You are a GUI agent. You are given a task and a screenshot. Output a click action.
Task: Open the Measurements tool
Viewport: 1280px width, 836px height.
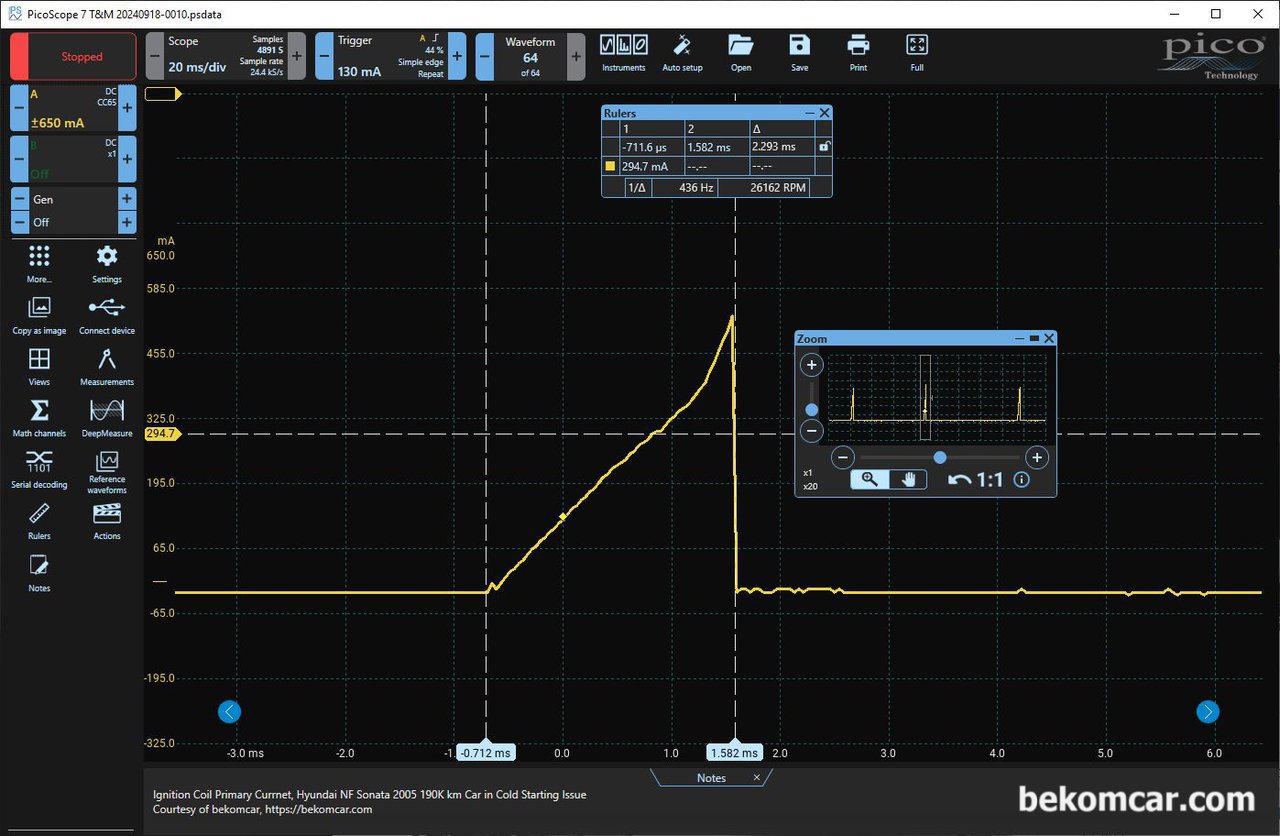pyautogui.click(x=107, y=366)
